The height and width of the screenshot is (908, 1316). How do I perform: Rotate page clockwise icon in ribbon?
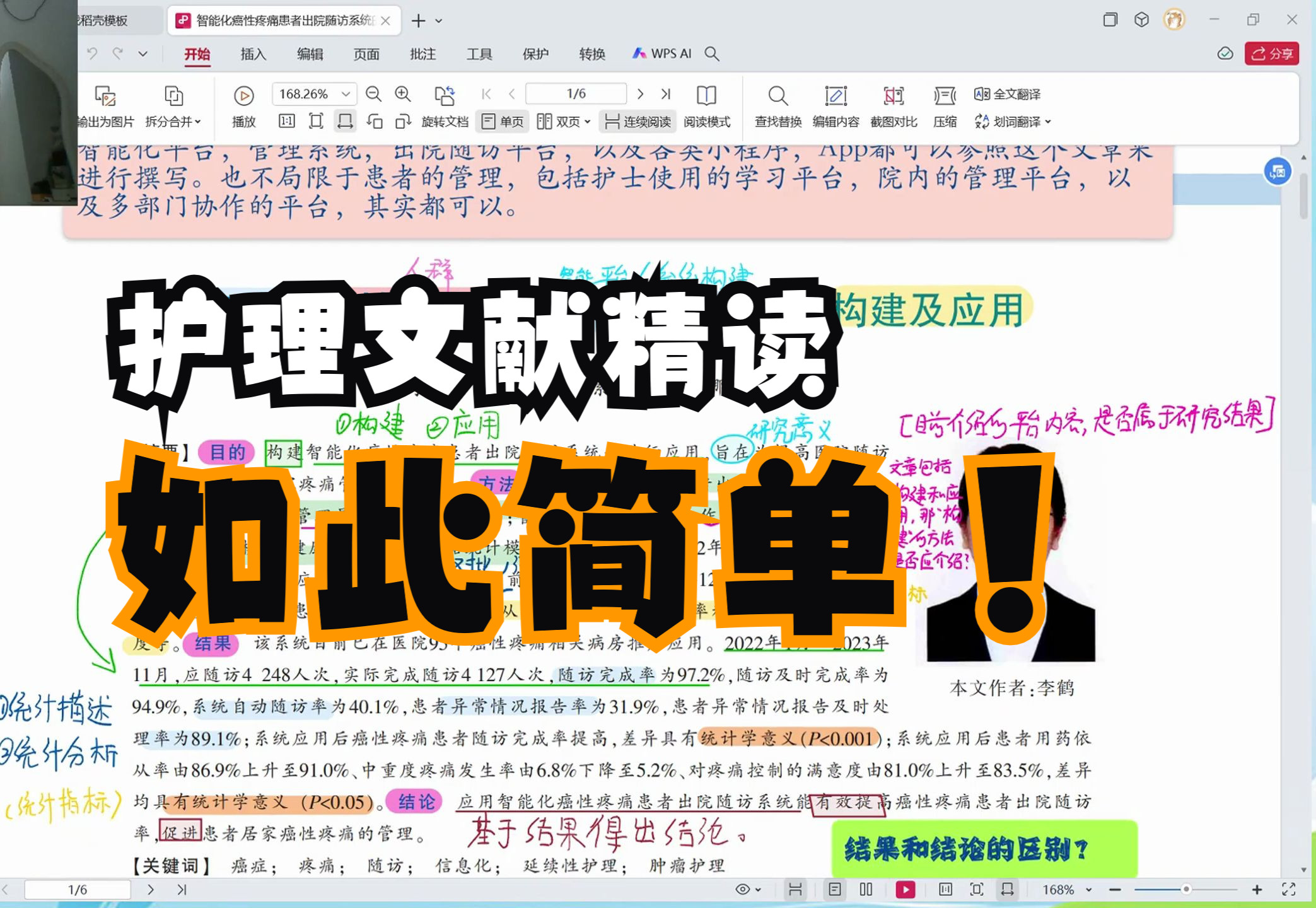point(403,121)
